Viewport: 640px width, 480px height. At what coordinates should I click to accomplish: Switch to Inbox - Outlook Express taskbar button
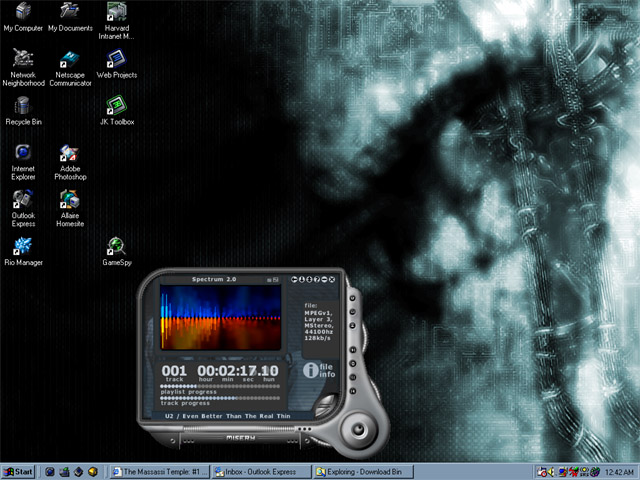coord(262,472)
